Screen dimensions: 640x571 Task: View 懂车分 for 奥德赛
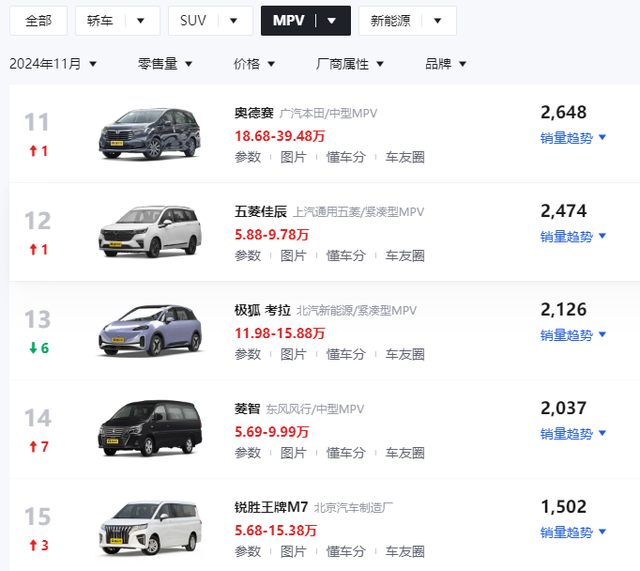click(346, 157)
